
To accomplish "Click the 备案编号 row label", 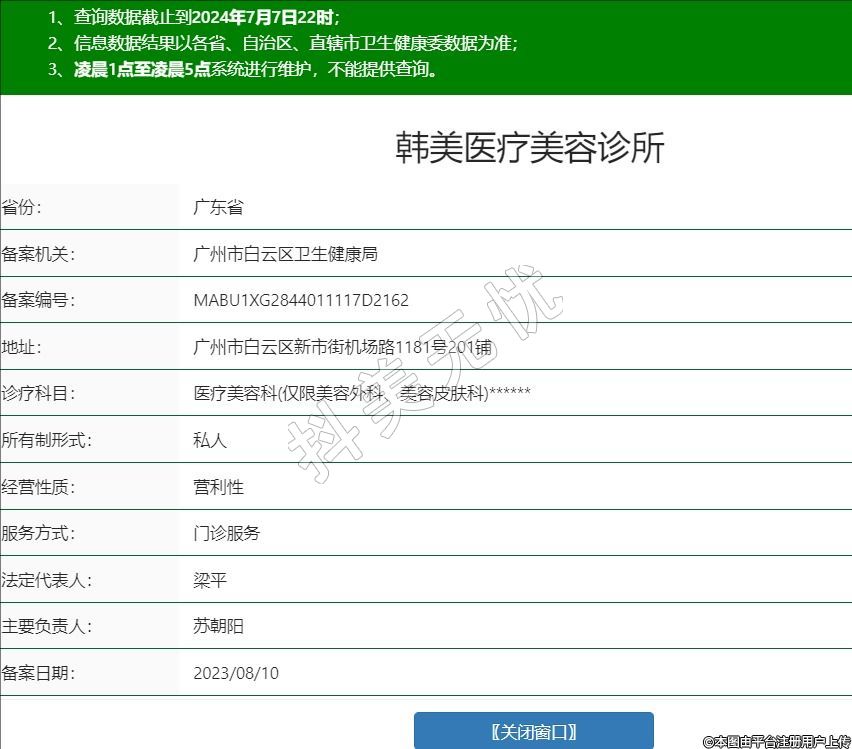I will [38, 300].
